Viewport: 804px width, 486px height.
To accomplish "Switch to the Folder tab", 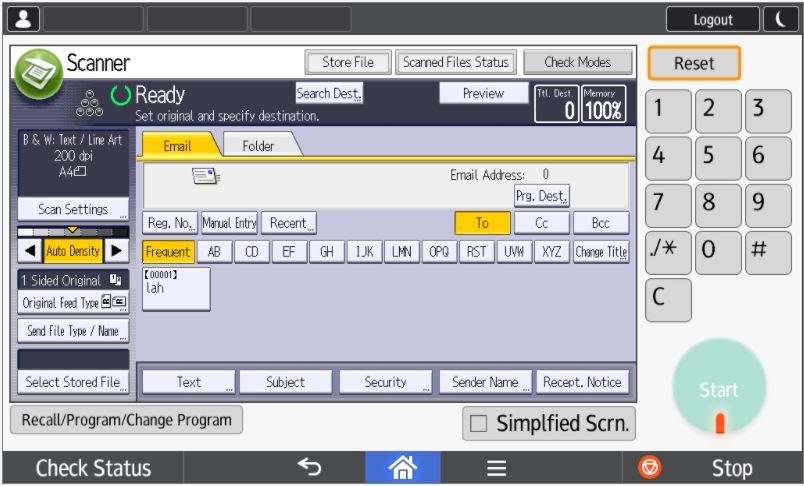I will [x=258, y=146].
